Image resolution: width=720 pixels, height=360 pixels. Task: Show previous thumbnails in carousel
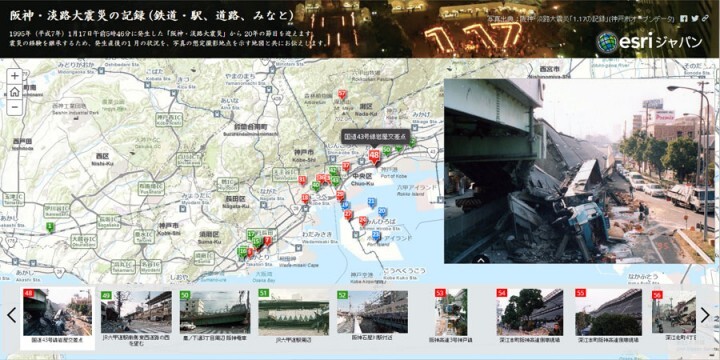(11, 315)
